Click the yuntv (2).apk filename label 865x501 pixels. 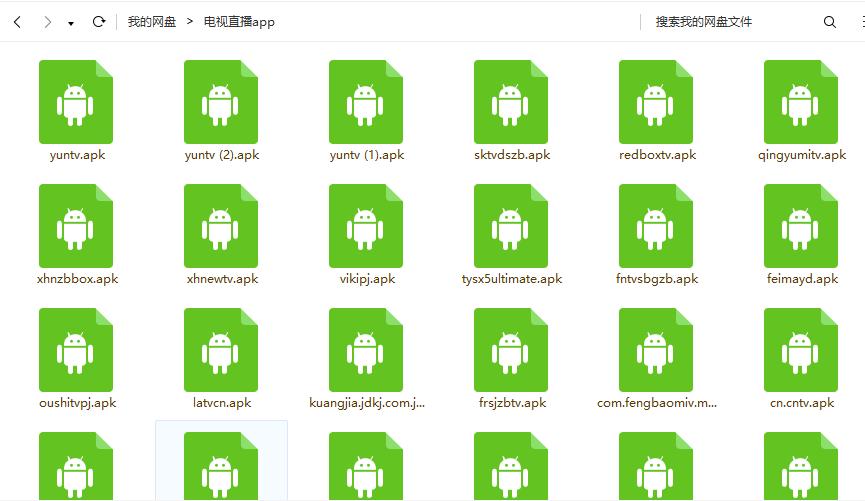tap(222, 155)
